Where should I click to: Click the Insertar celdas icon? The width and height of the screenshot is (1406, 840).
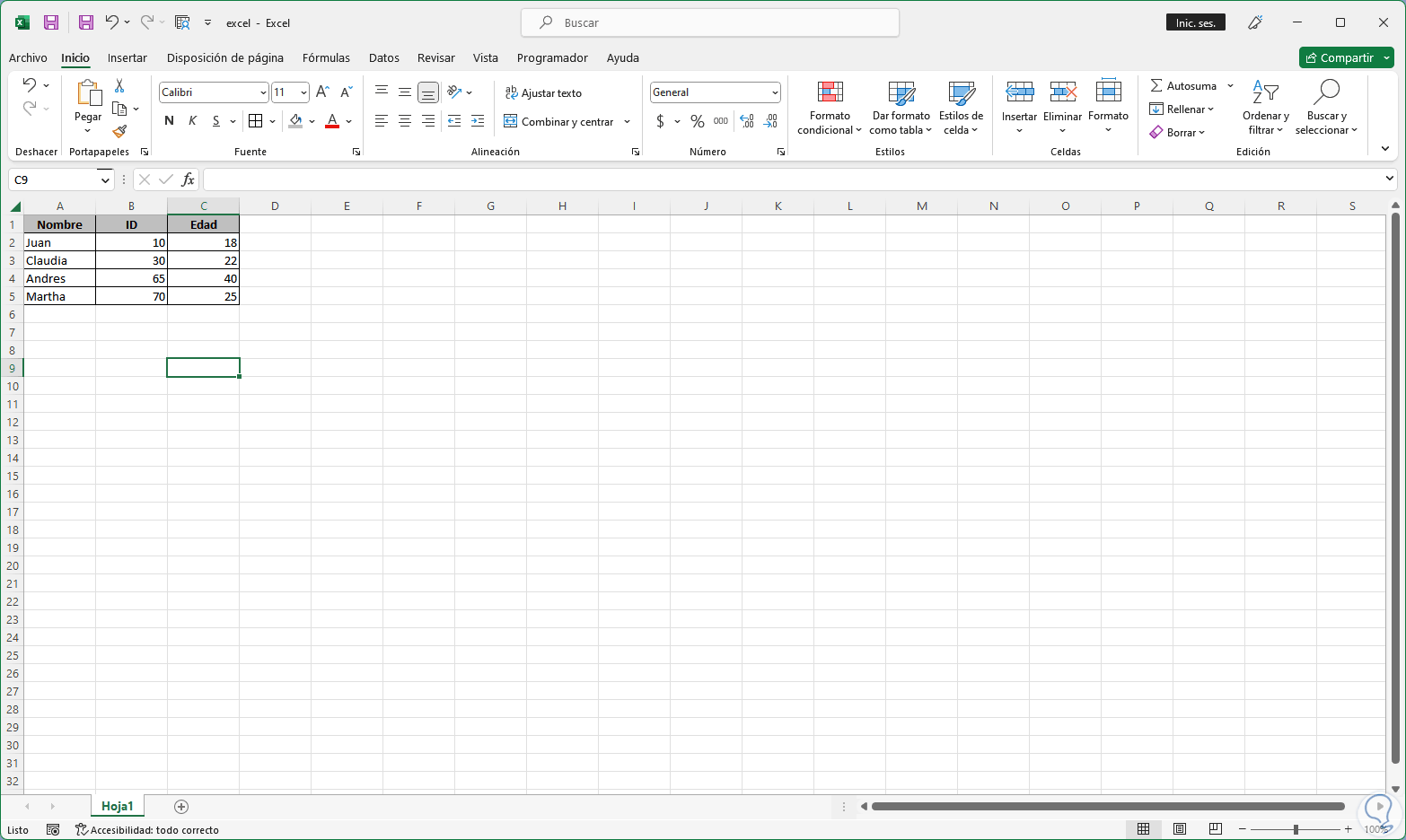(1020, 92)
